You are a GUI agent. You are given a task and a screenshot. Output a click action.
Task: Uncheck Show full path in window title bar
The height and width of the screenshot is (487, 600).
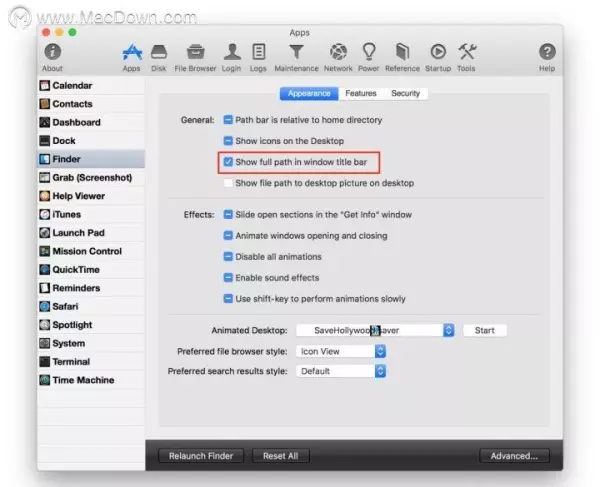[228, 162]
